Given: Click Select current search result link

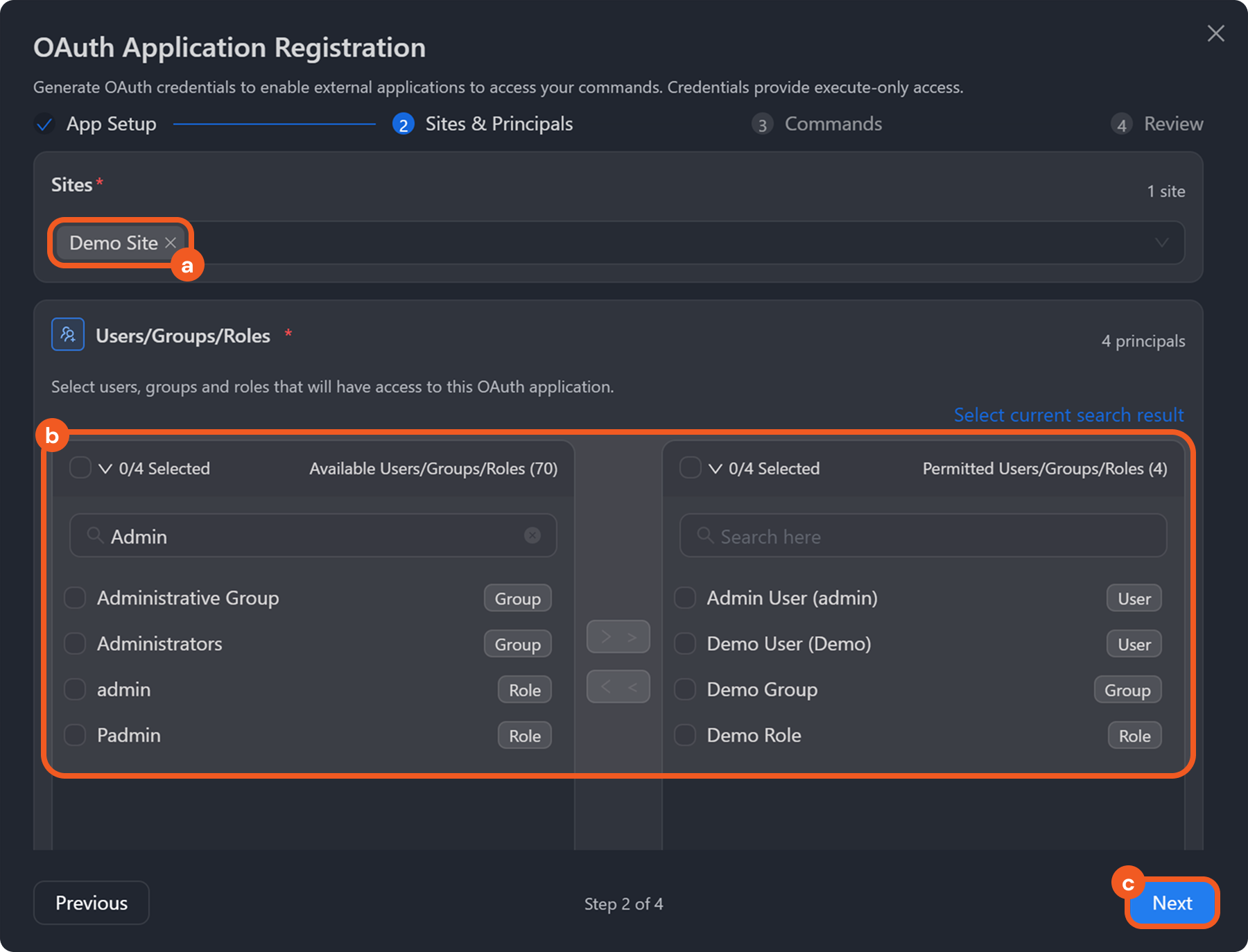Looking at the screenshot, I should 1068,415.
